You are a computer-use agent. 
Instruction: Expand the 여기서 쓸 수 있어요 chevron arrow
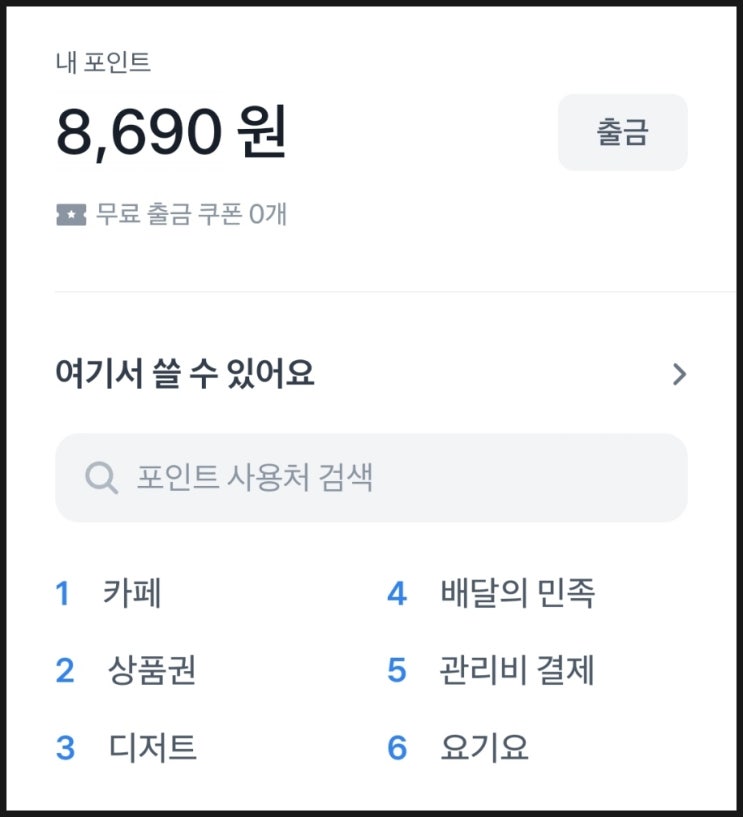[x=679, y=374]
